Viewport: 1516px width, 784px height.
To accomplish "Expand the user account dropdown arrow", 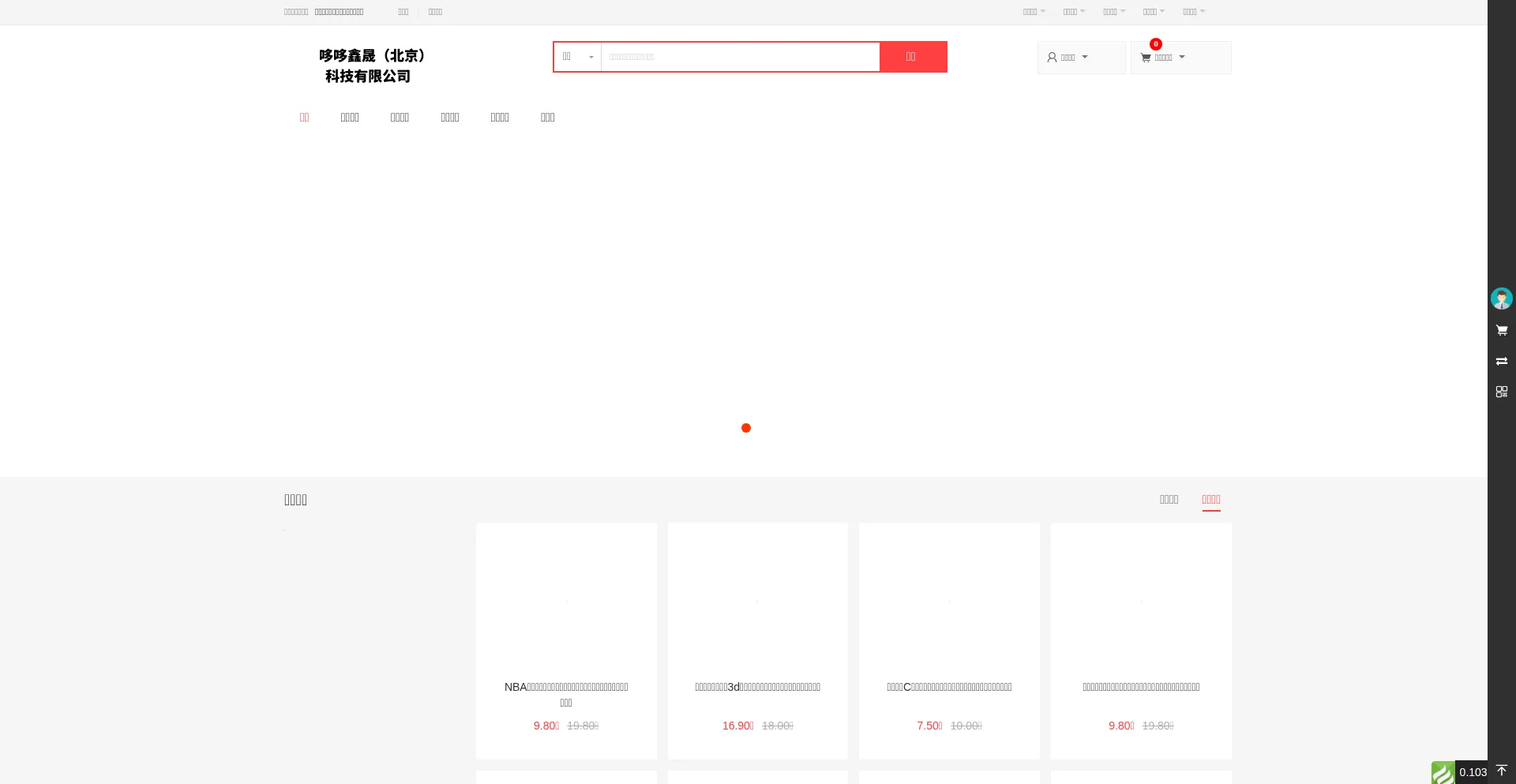I will (x=1085, y=57).
